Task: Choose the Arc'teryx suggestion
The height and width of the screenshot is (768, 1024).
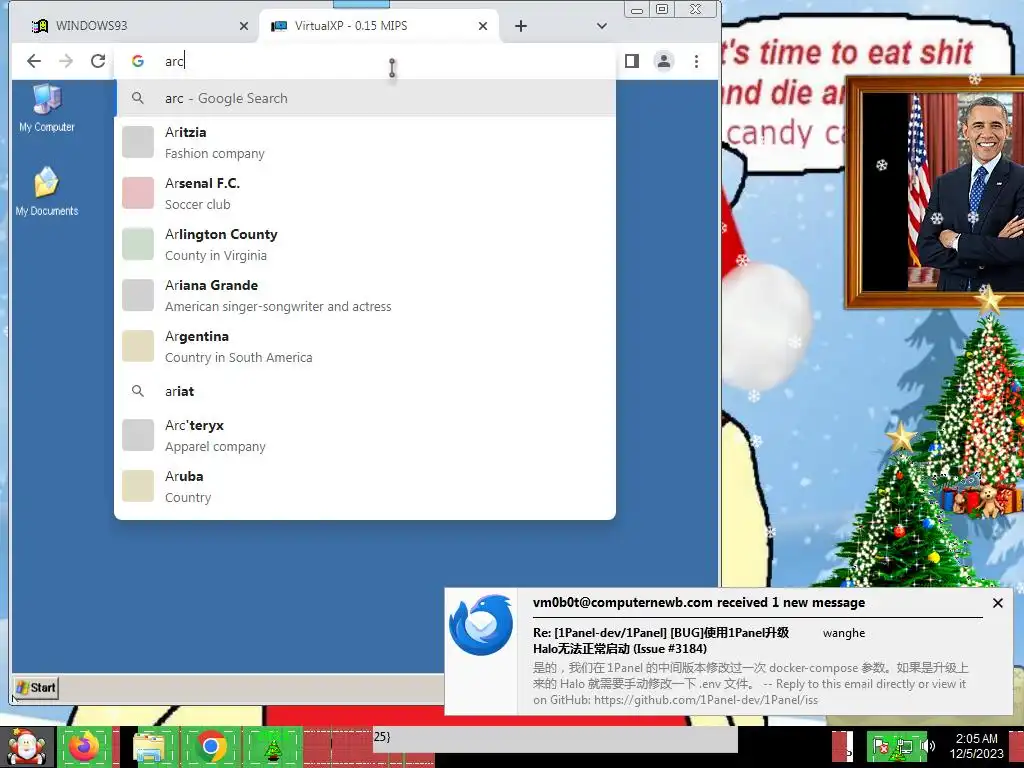Action: [365, 436]
